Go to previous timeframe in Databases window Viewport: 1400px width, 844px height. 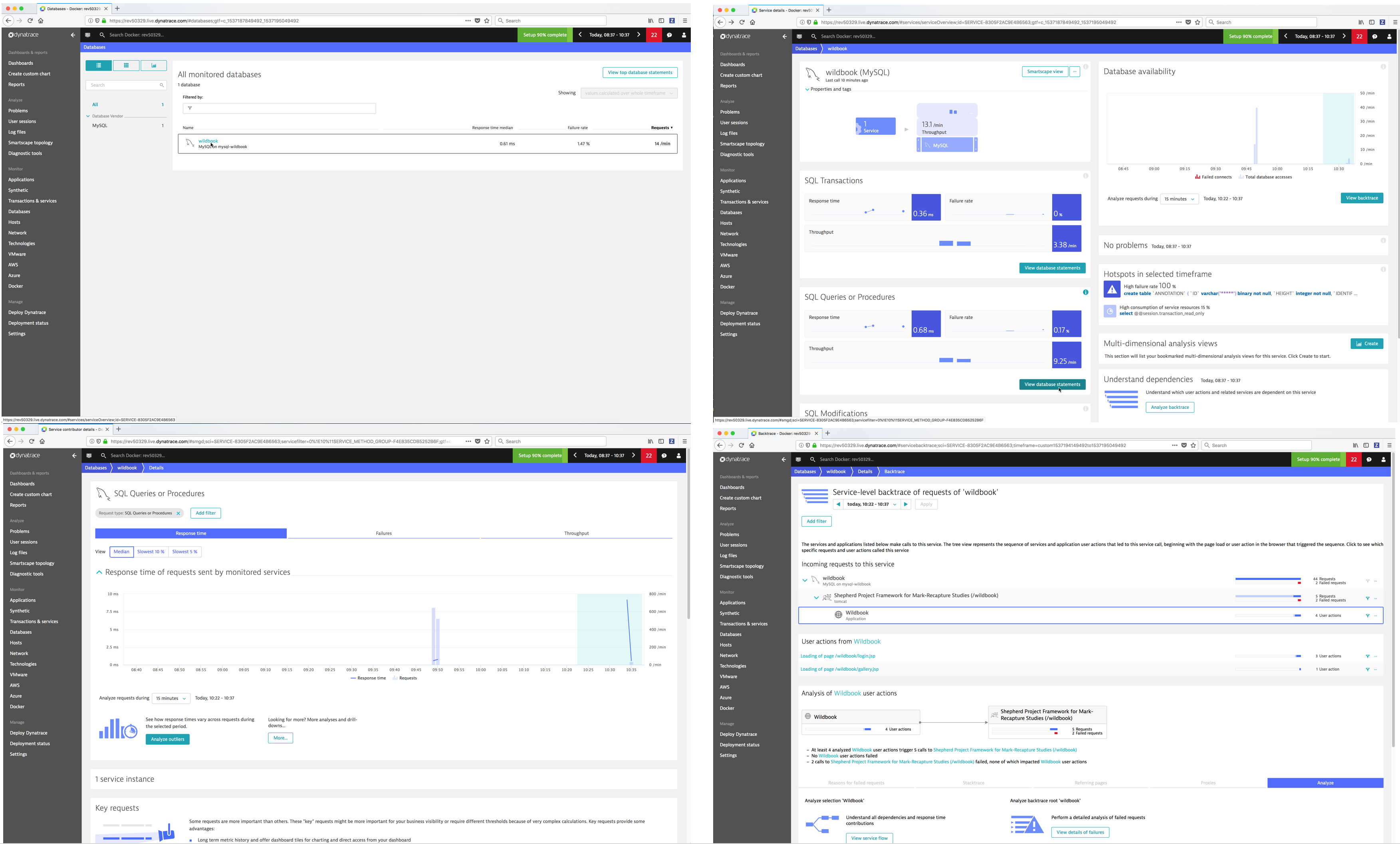coord(580,35)
